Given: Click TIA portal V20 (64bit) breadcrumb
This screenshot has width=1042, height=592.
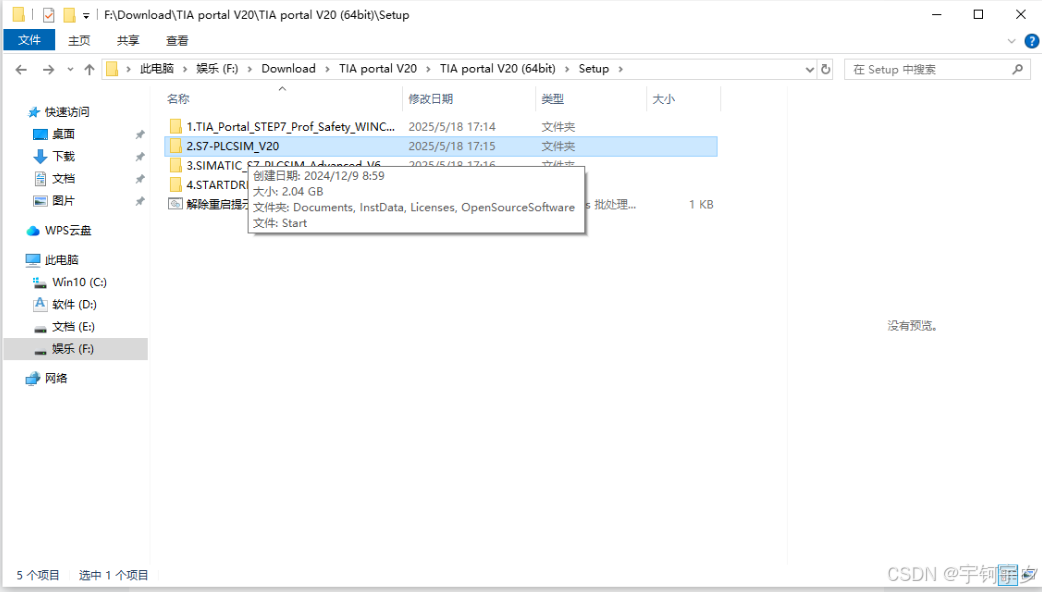Looking at the screenshot, I should tap(498, 68).
